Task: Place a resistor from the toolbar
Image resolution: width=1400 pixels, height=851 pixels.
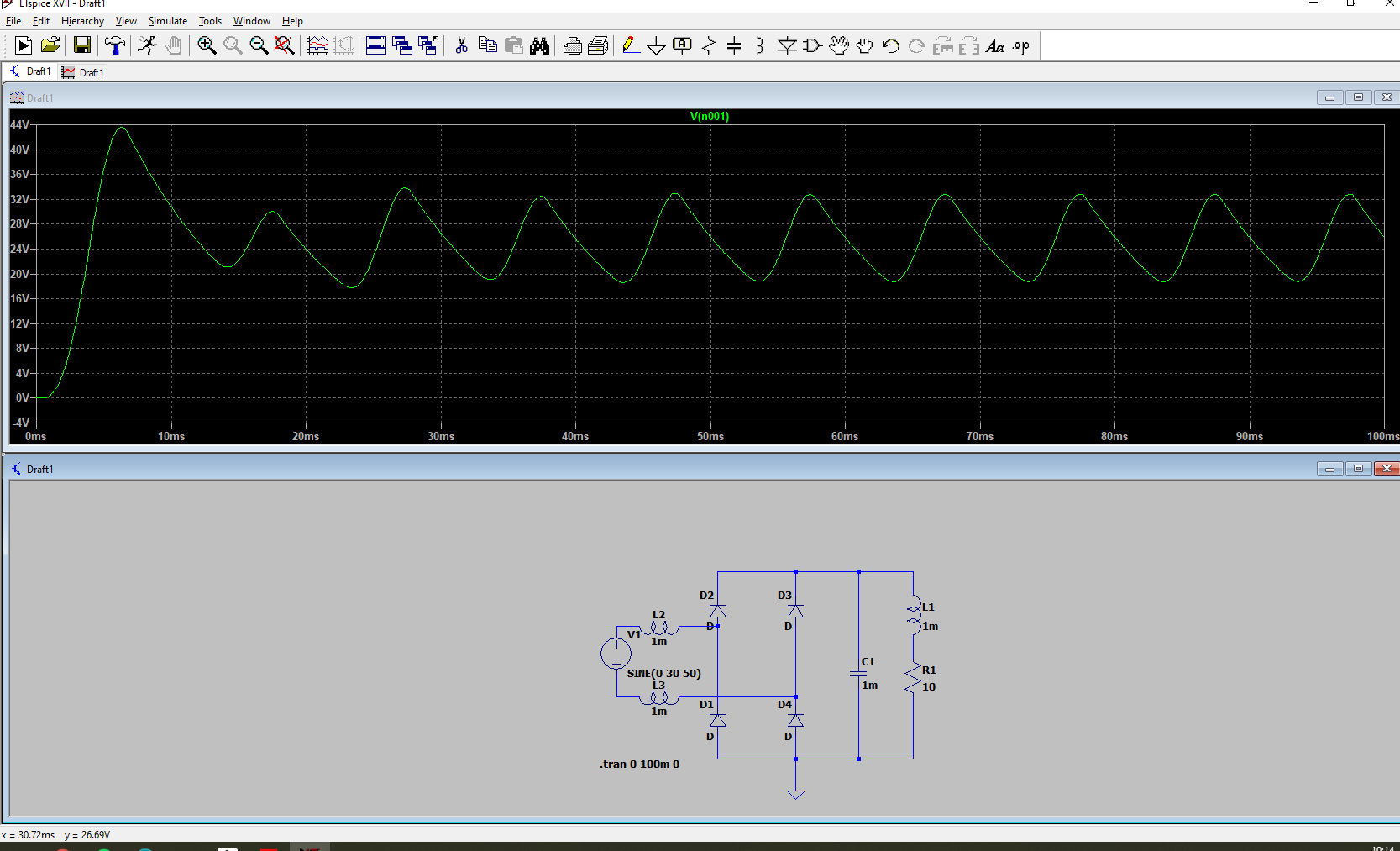Action: 709,46
